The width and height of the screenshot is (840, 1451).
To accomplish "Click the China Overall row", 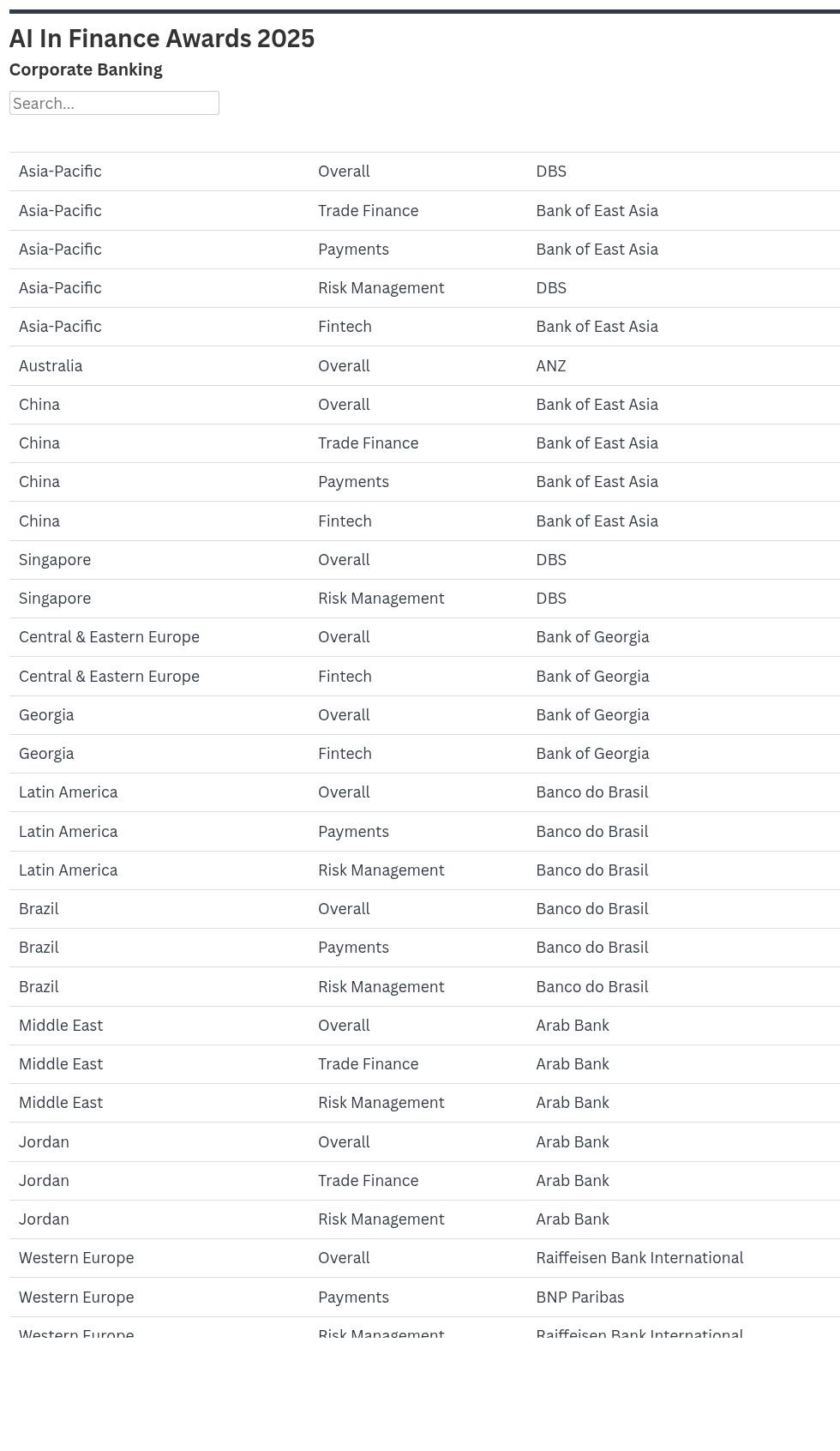I will (x=343, y=404).
